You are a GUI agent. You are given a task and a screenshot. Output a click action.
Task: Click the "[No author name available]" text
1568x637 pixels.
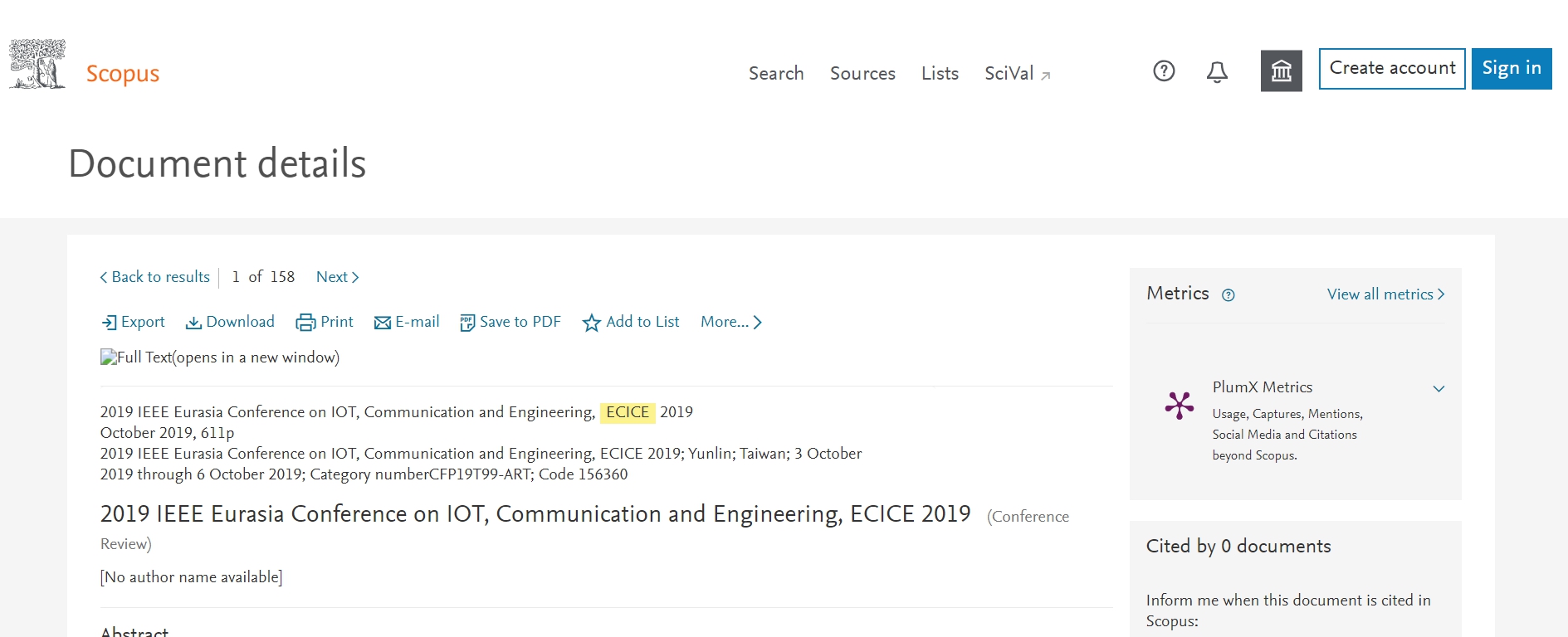click(x=191, y=577)
